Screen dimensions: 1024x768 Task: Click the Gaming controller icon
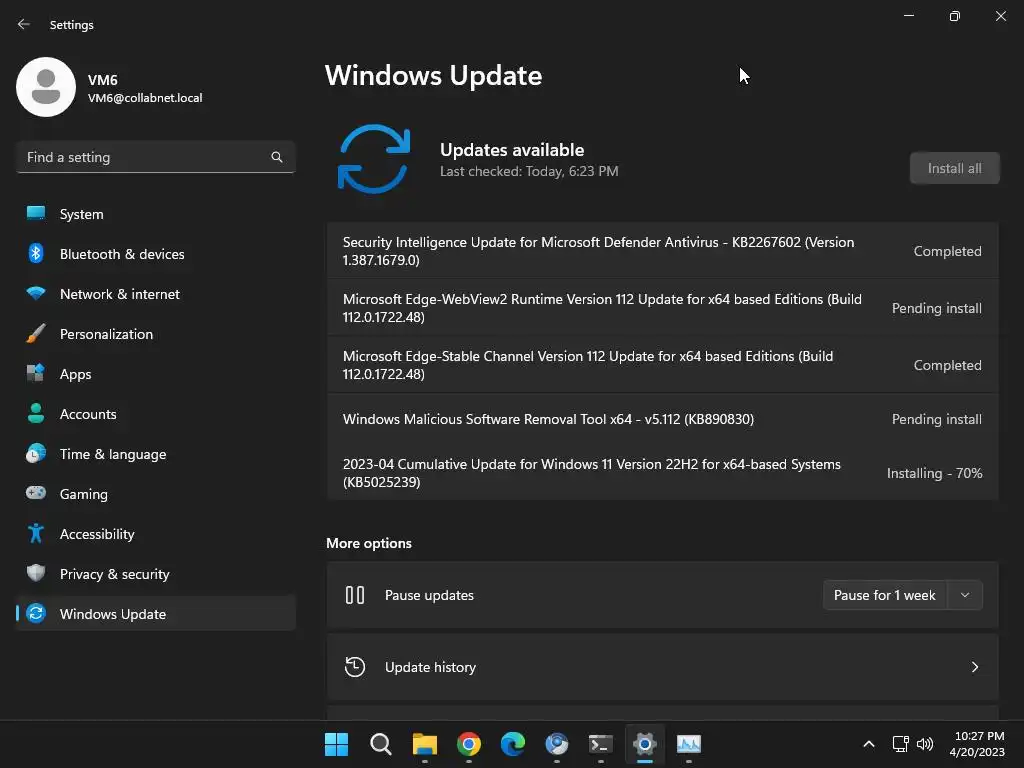36,493
